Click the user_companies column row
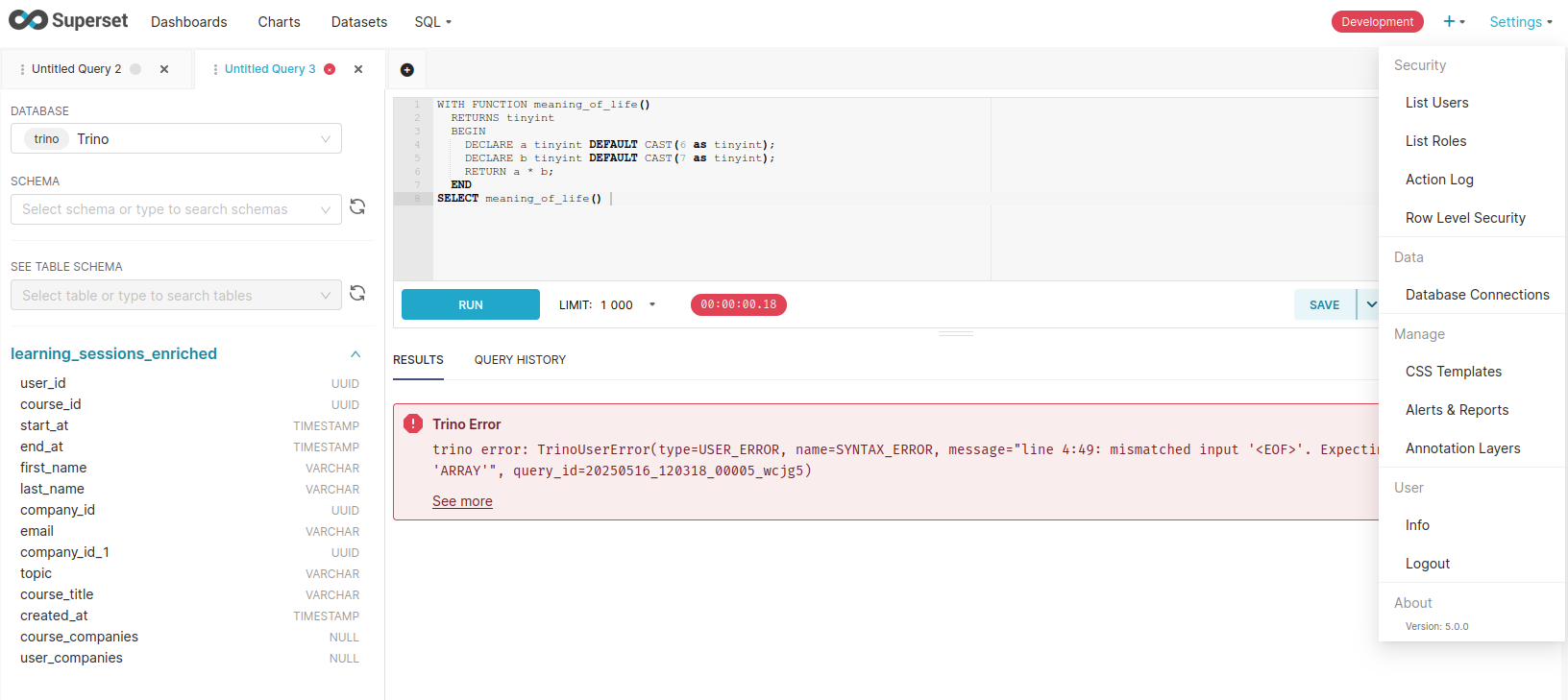1568x700 pixels. tap(189, 658)
